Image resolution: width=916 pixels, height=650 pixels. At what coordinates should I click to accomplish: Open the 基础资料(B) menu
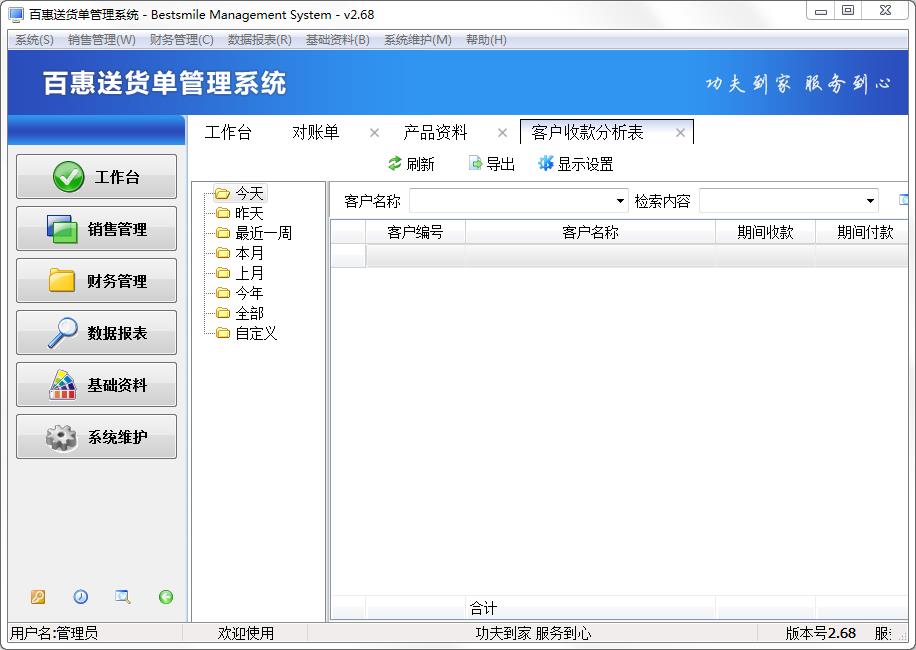click(337, 40)
